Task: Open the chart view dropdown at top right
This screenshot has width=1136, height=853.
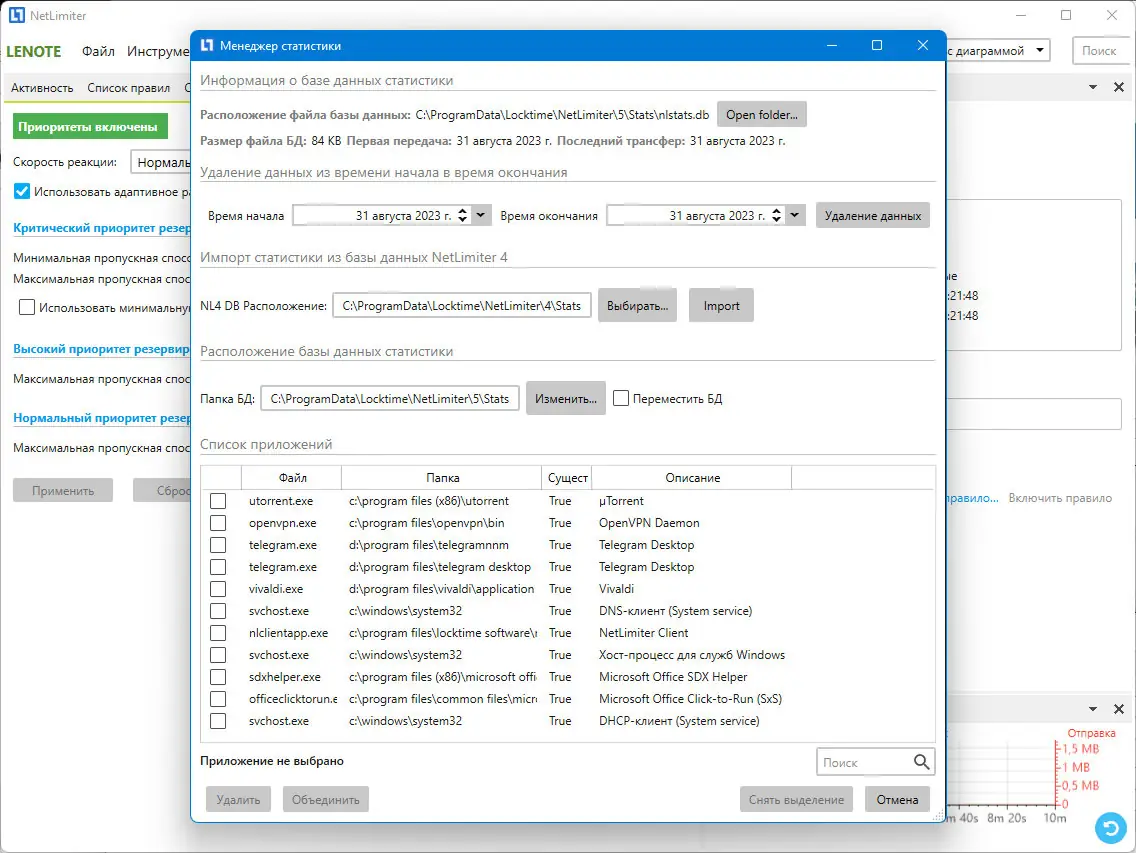Action: (1040, 51)
